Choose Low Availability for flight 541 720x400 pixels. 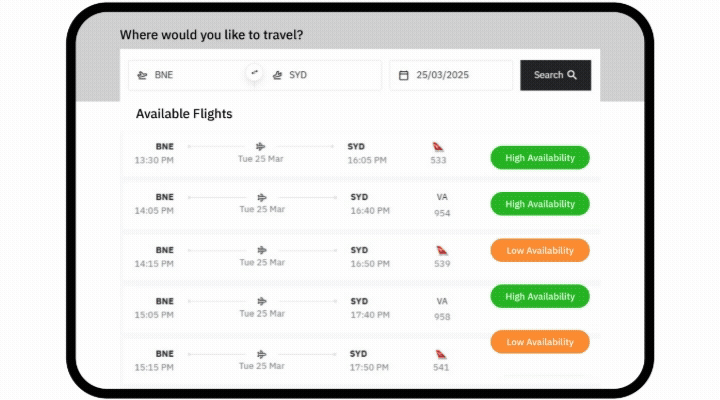(x=540, y=342)
